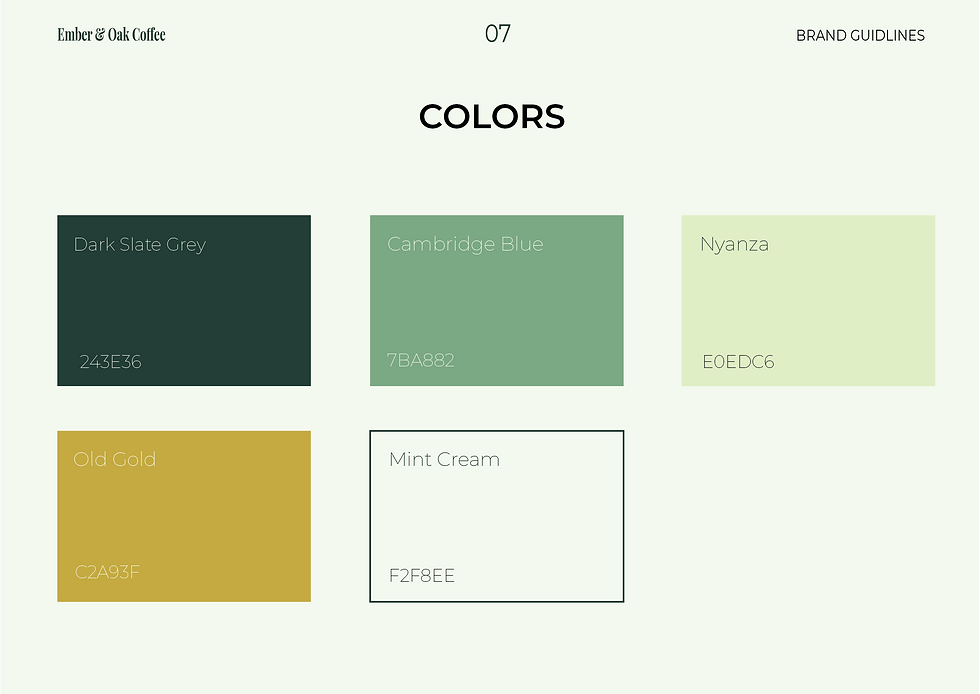The image size is (980, 694).
Task: Select the page number 07
Action: click(498, 34)
